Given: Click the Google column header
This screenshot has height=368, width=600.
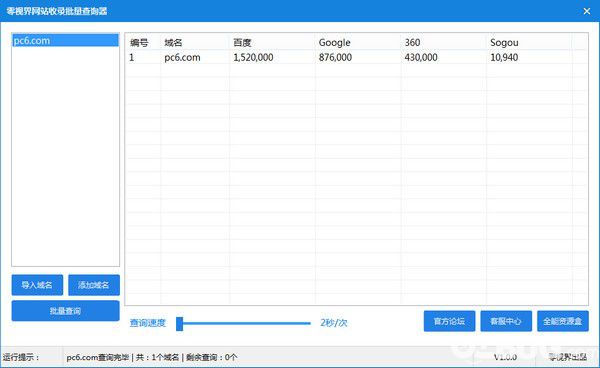Looking at the screenshot, I should click(x=334, y=42).
